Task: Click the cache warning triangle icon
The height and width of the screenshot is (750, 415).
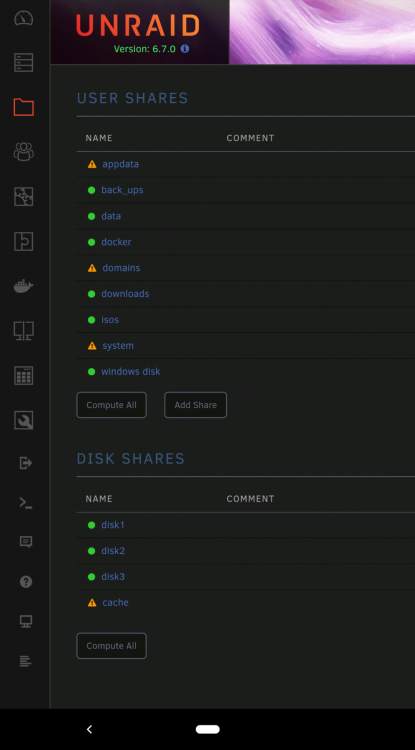Action: coord(92,603)
